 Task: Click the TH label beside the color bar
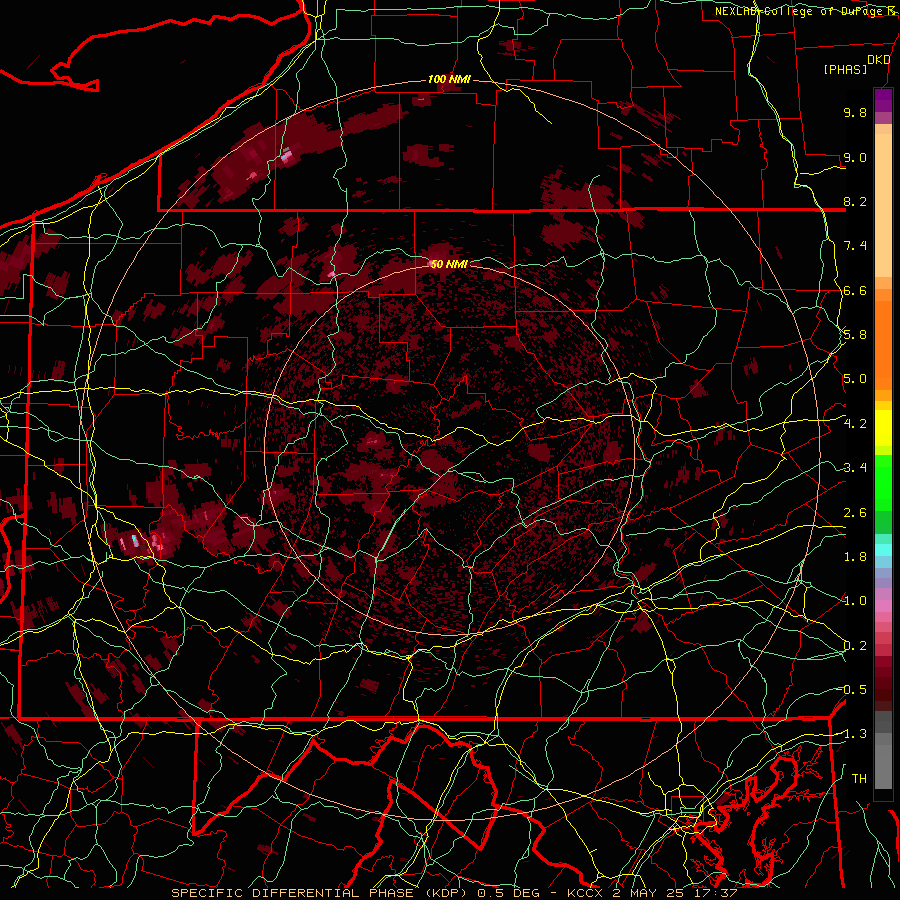pos(859,779)
